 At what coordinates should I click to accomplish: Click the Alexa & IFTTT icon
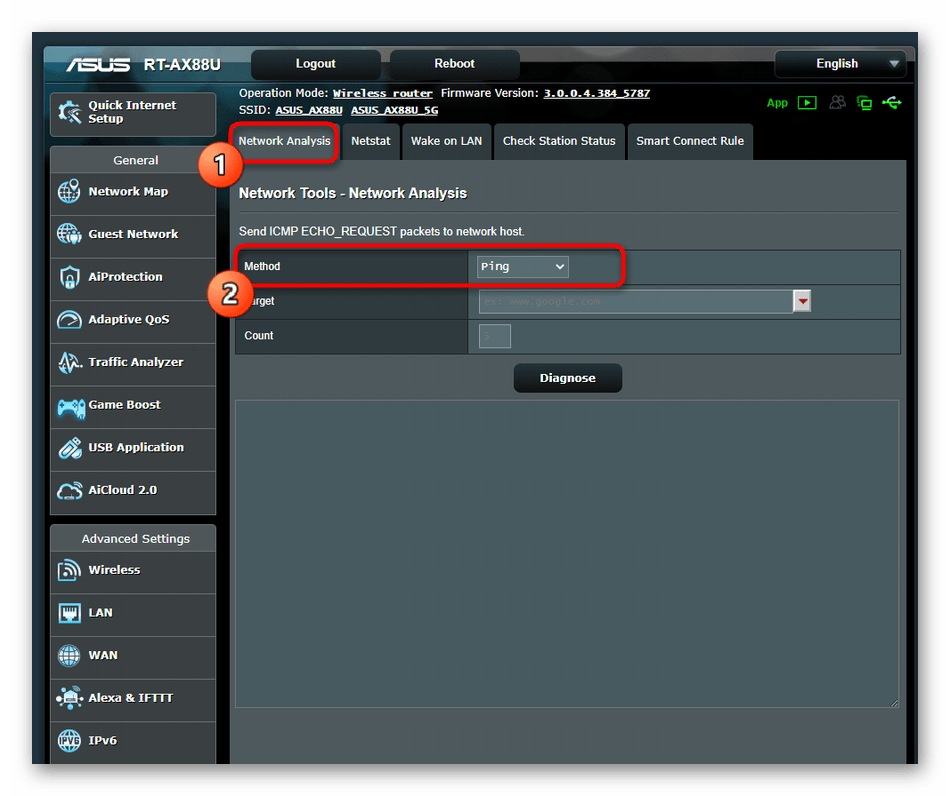[70, 698]
